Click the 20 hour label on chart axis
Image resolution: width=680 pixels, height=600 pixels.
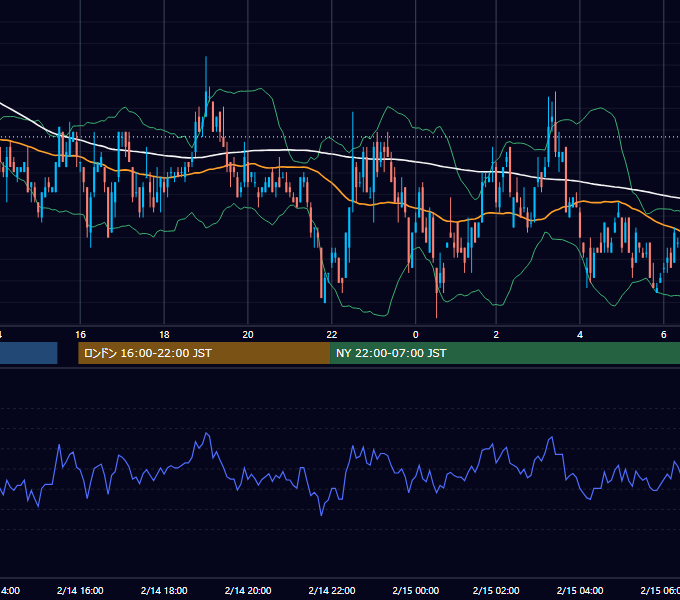pos(248,335)
